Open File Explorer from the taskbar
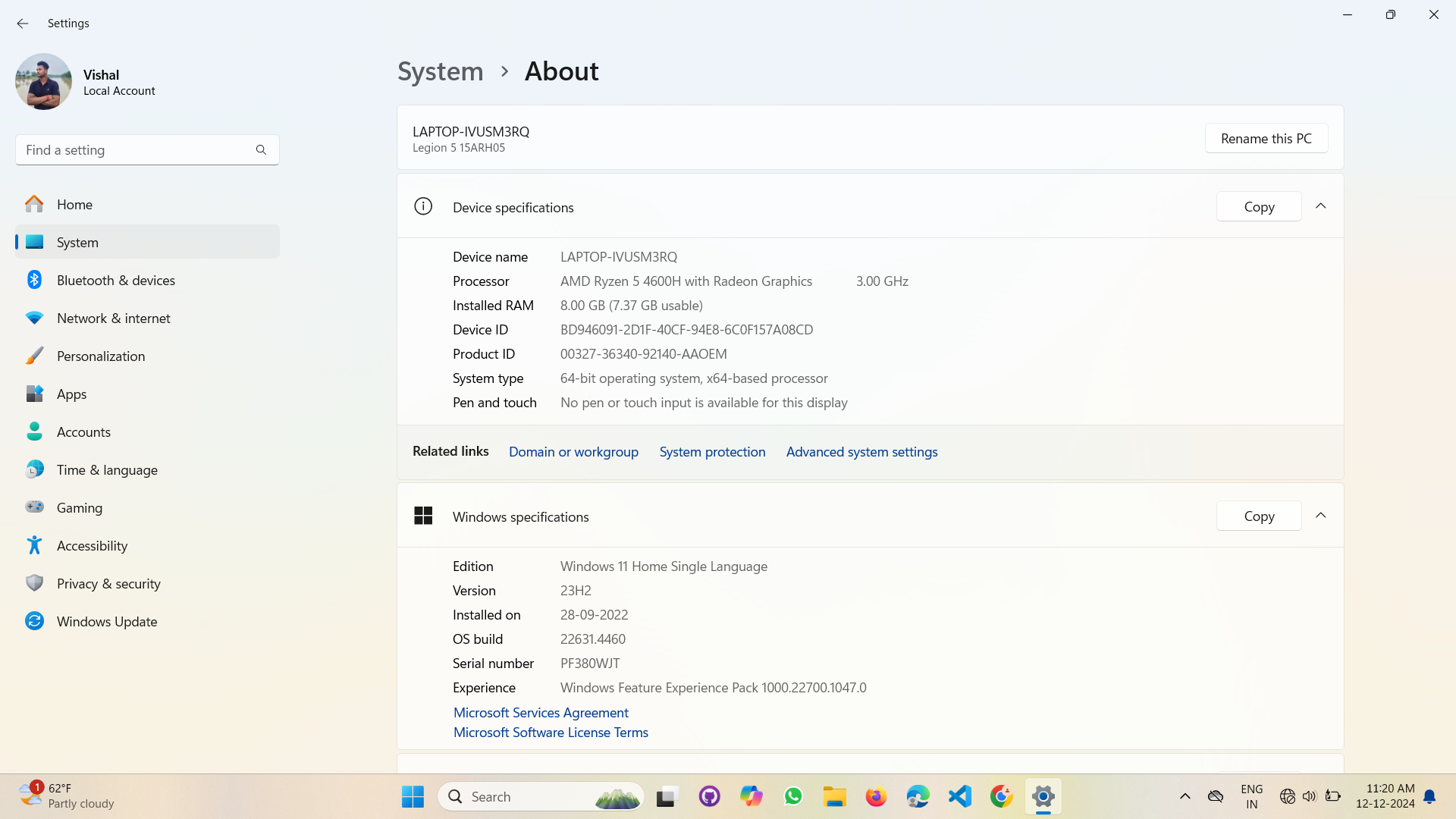 coord(834,796)
